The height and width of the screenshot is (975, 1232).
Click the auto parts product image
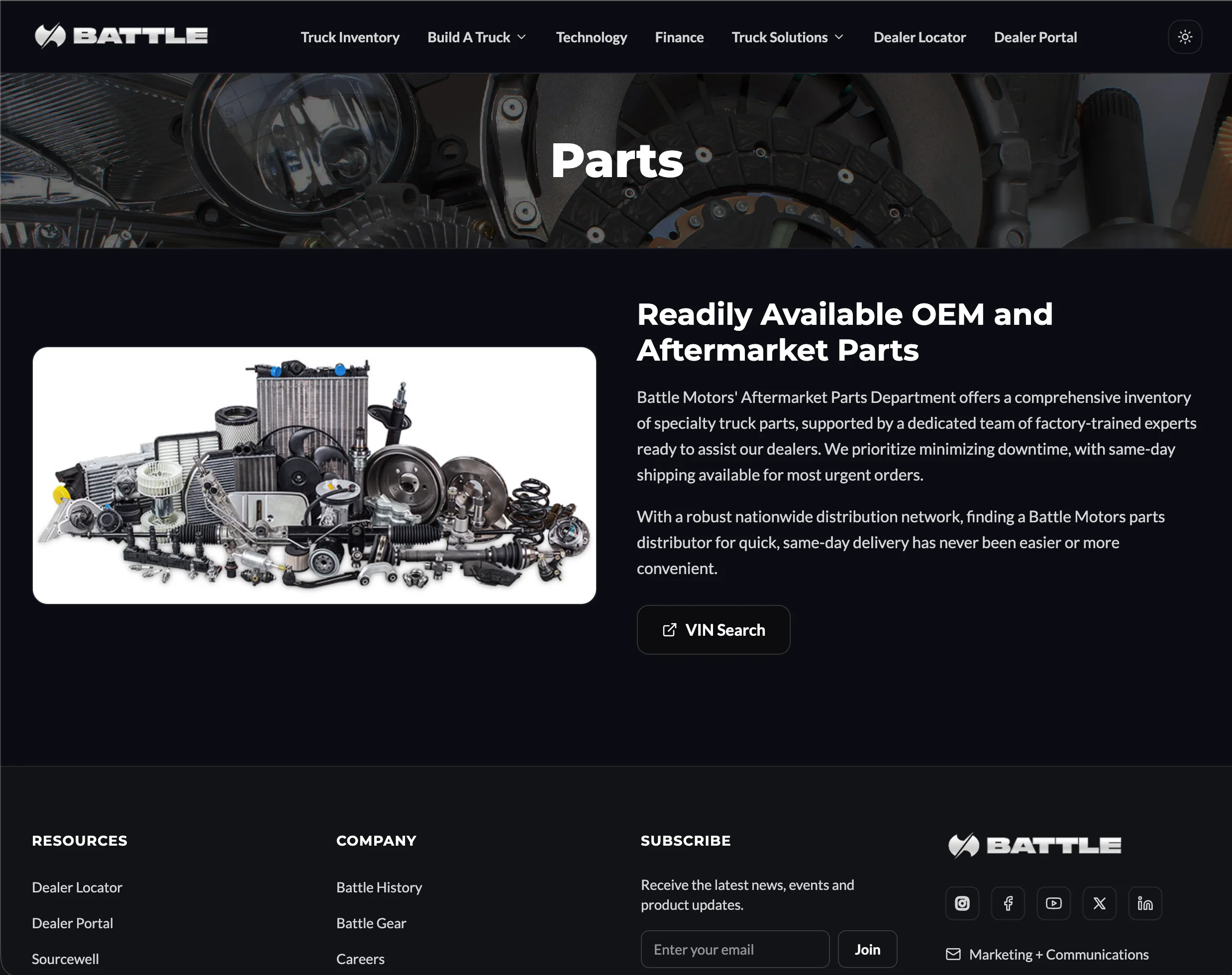tap(314, 475)
